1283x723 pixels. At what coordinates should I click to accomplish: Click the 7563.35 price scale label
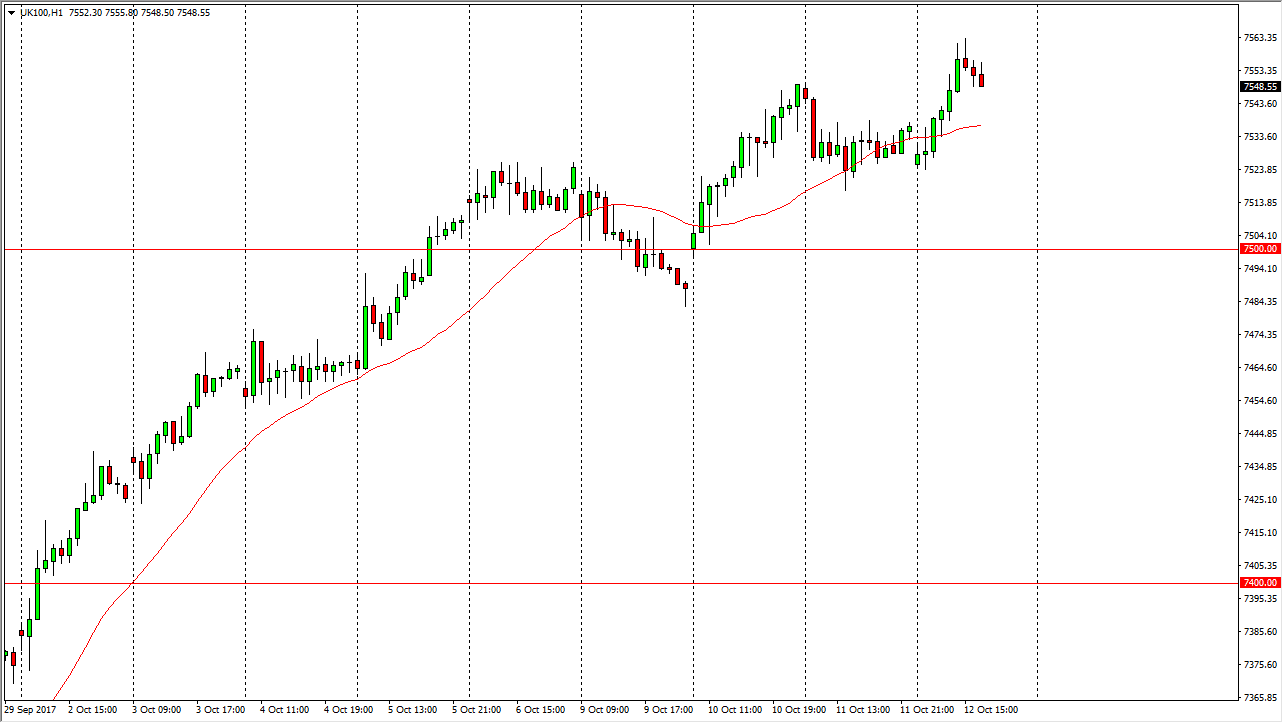tap(1260, 38)
